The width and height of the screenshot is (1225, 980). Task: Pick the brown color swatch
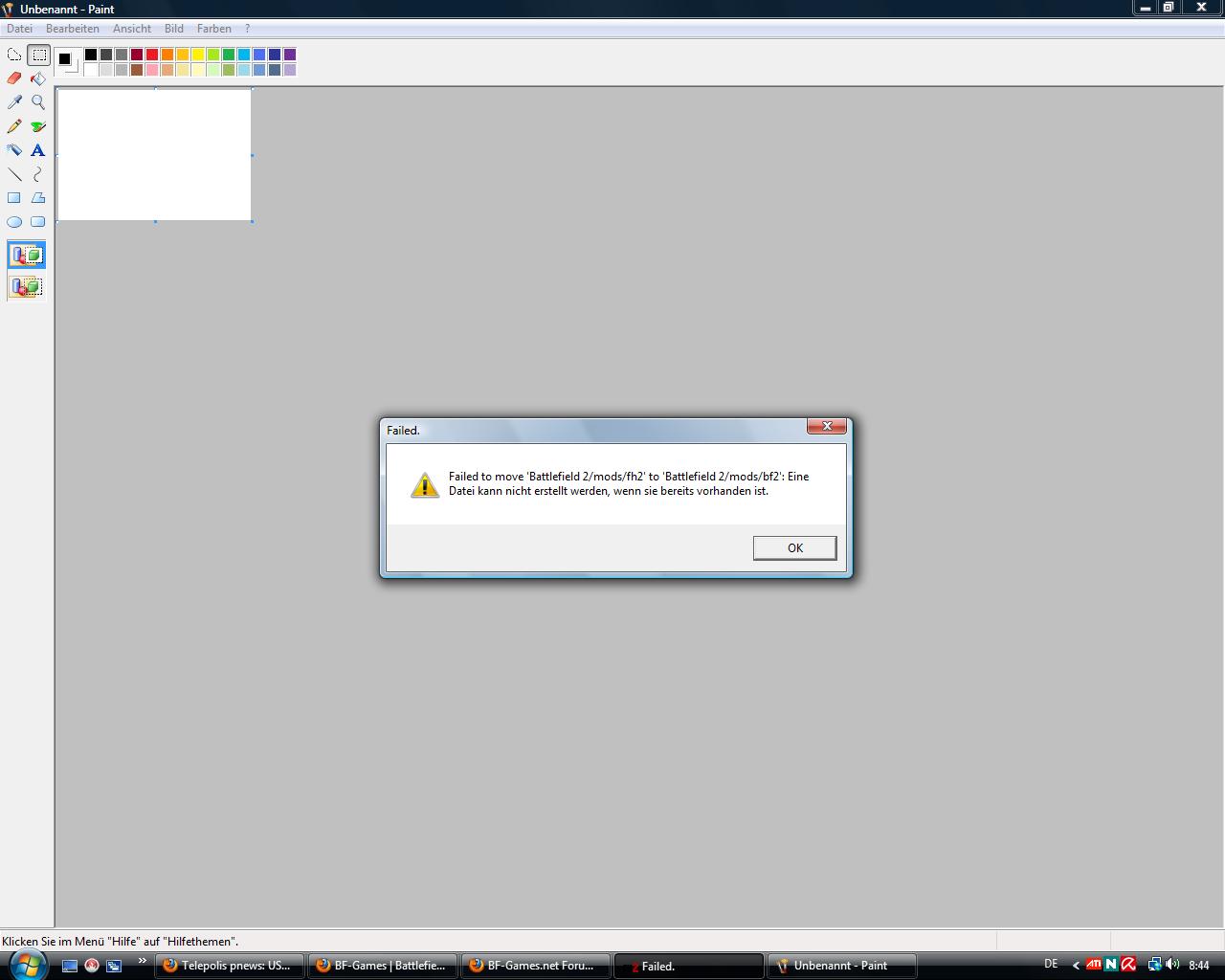pyautogui.click(x=137, y=70)
